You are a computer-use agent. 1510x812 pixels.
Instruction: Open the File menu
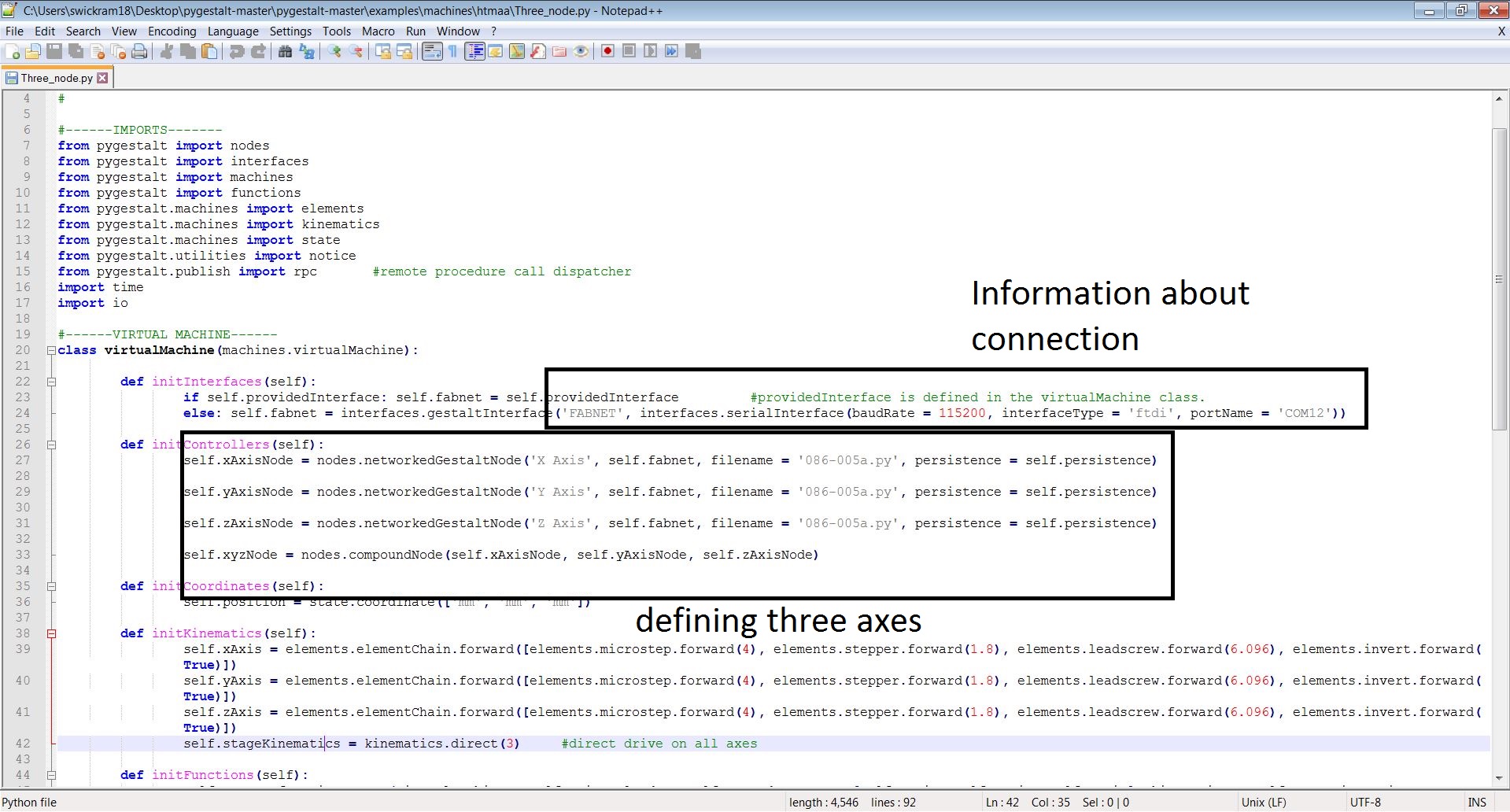coord(14,31)
